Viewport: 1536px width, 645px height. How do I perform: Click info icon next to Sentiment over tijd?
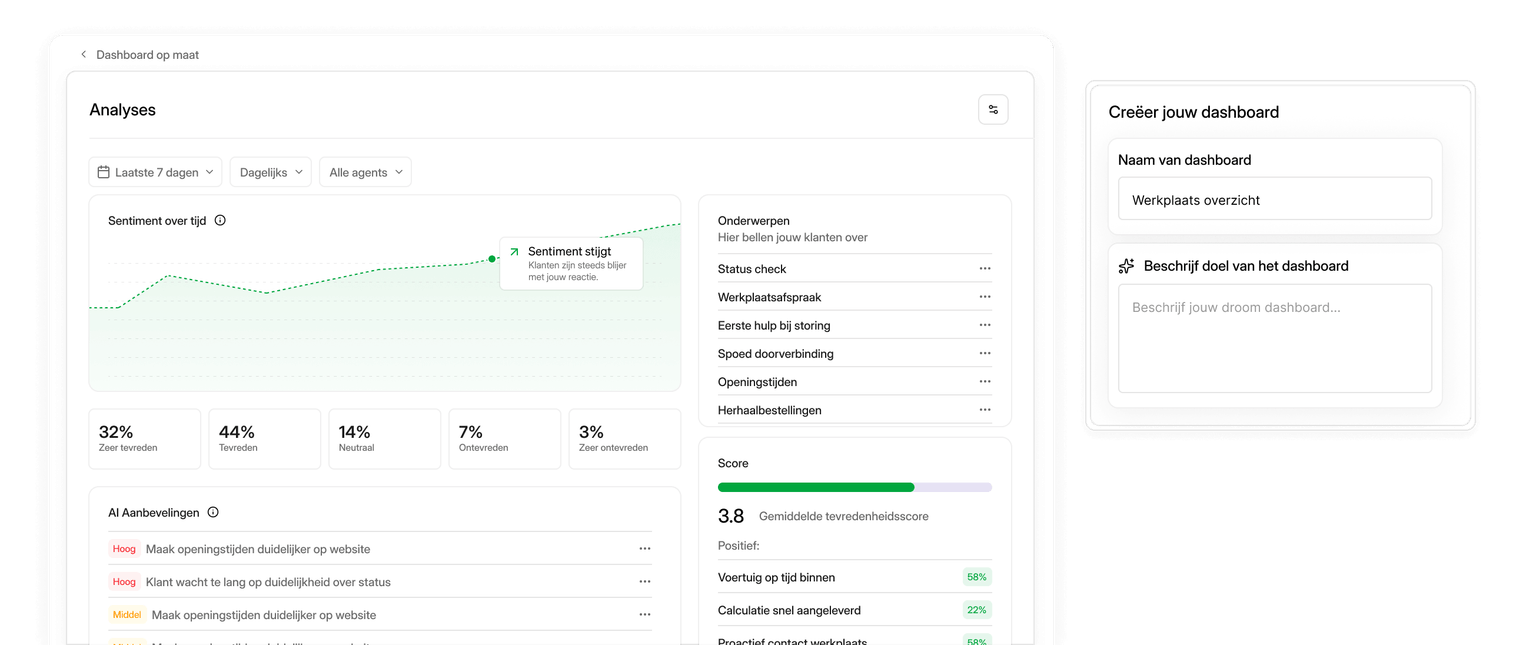[x=220, y=220]
